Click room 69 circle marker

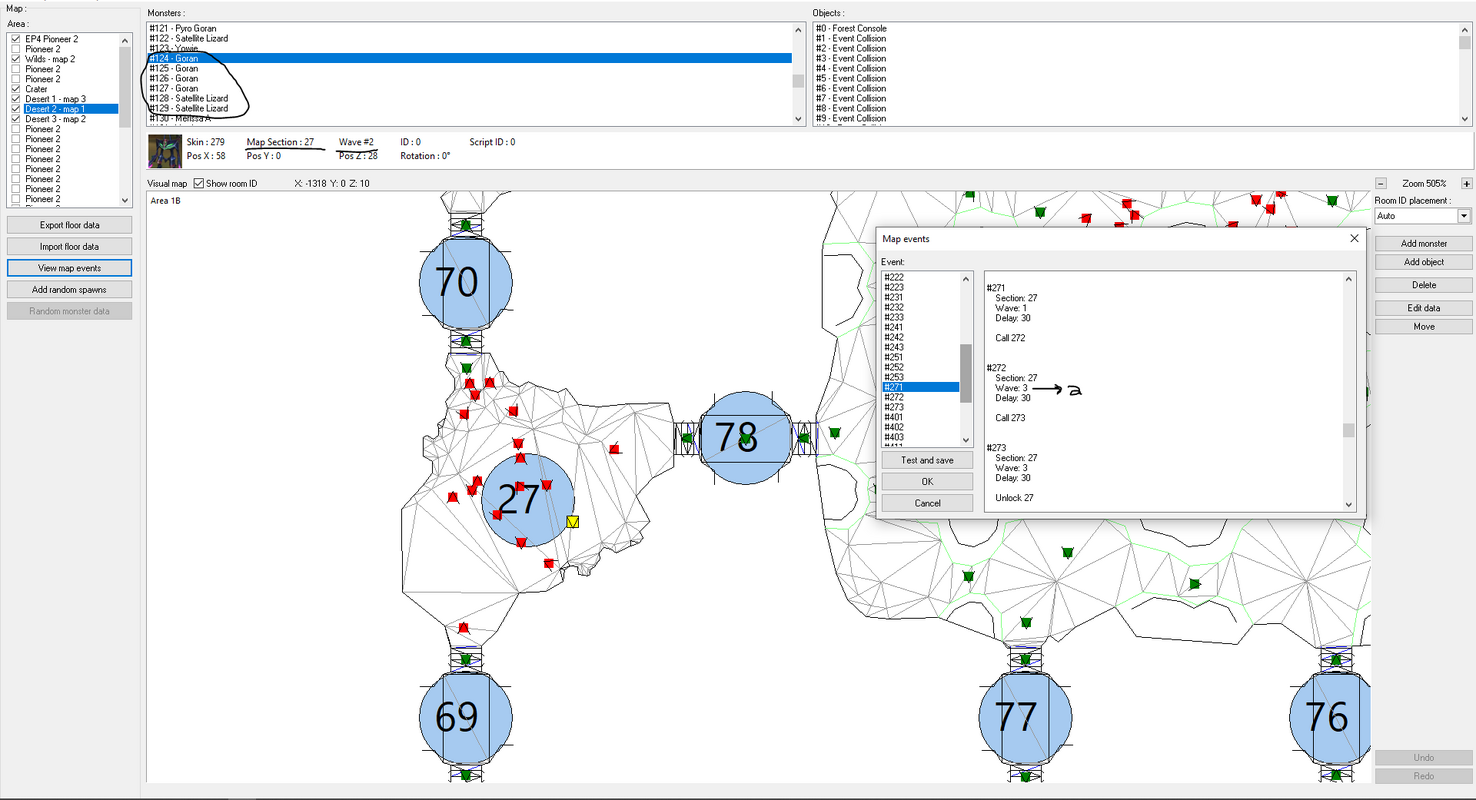[465, 716]
